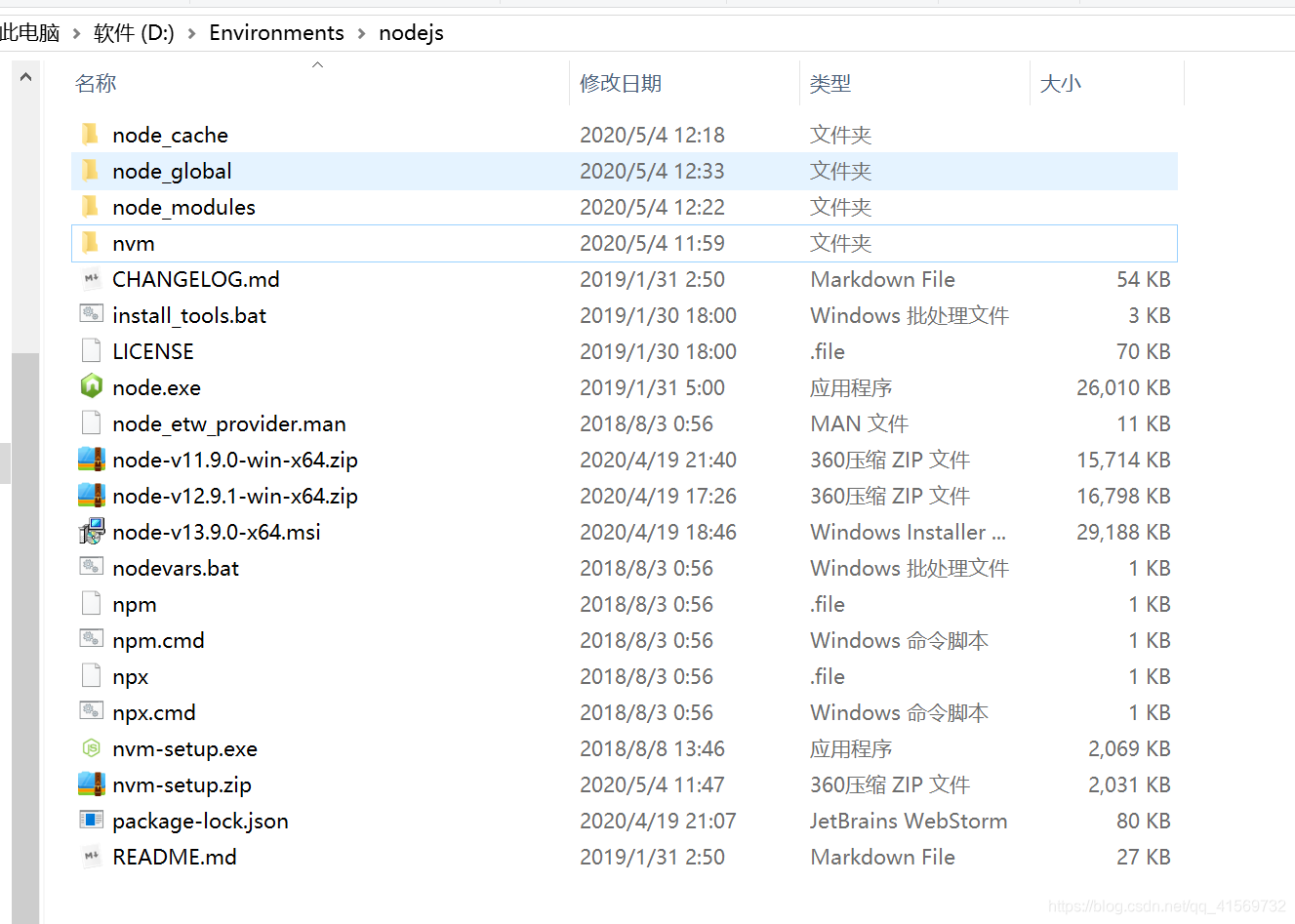
Task: Click the size value 26,010 KB
Action: pyautogui.click(x=1123, y=387)
